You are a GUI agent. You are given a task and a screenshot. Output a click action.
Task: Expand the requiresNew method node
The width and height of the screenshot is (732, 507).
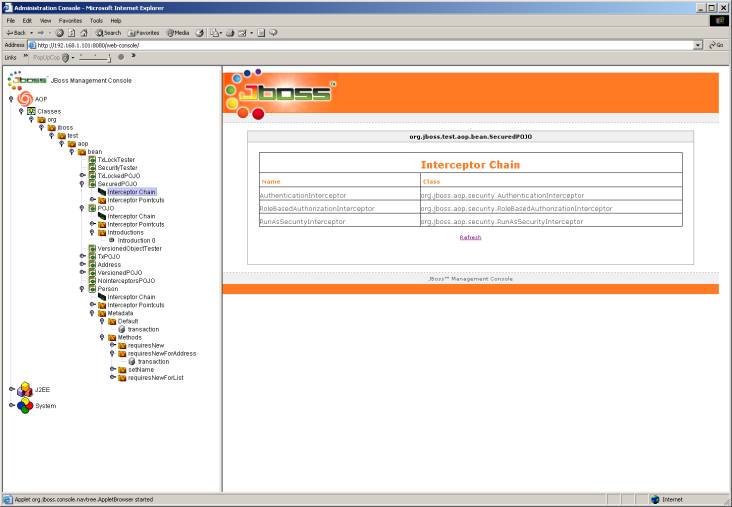tap(113, 345)
